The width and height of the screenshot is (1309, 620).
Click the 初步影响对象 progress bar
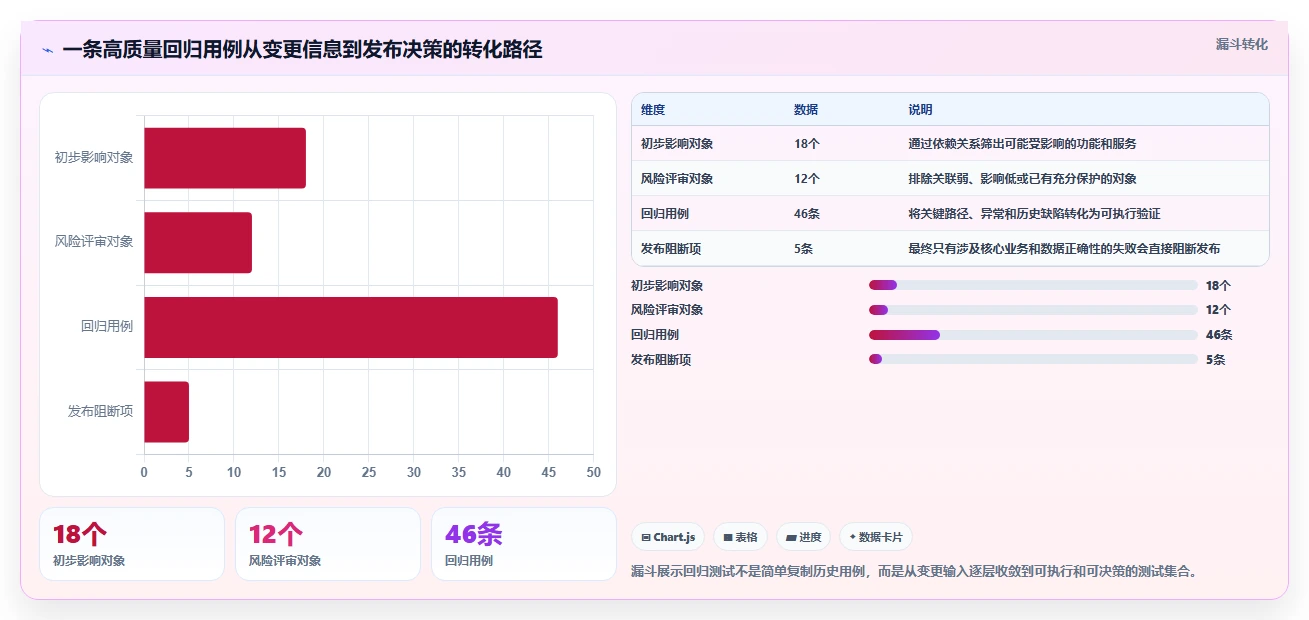tap(1033, 285)
